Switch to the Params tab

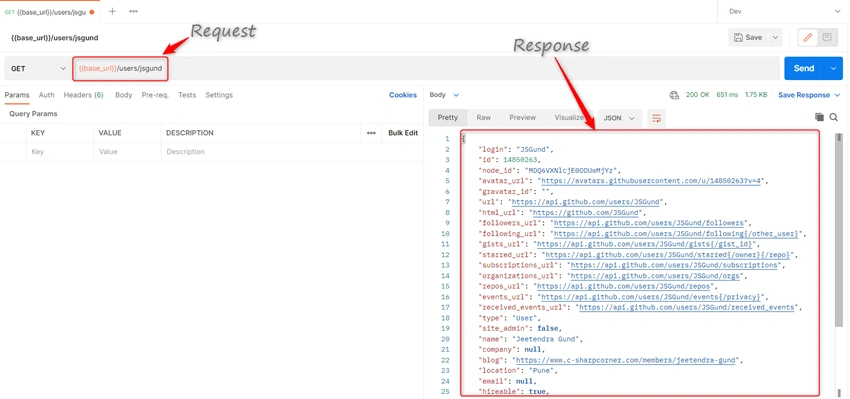point(17,95)
